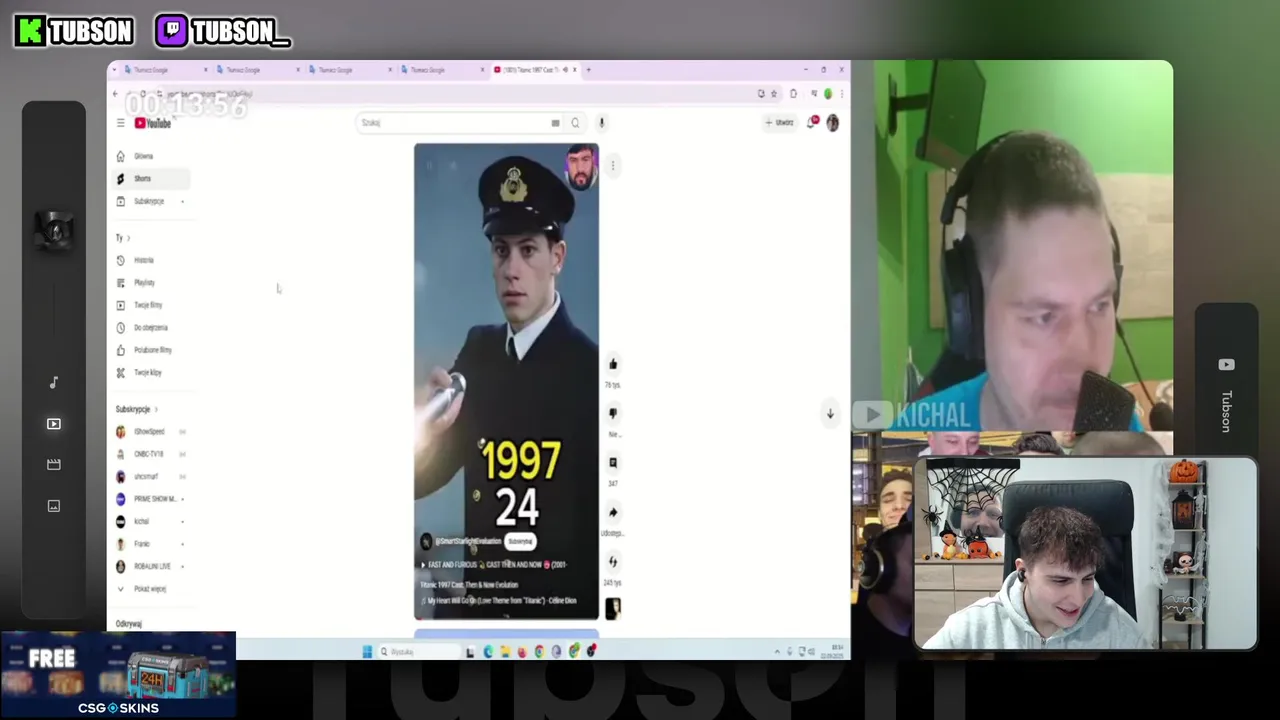Click the search magnifier button
1280x720 pixels.
[x=575, y=123]
